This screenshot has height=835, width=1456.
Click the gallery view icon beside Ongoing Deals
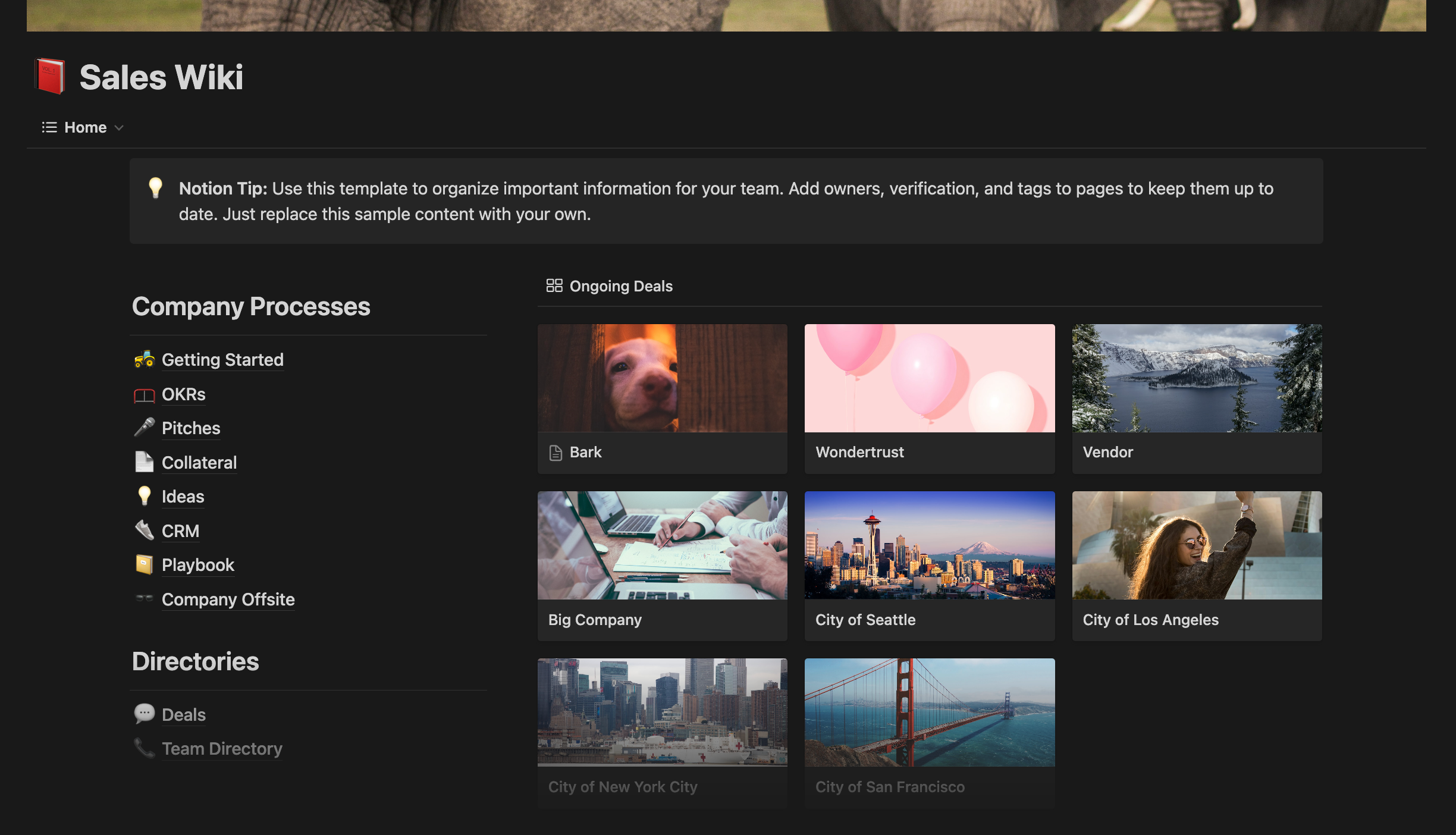pos(554,286)
